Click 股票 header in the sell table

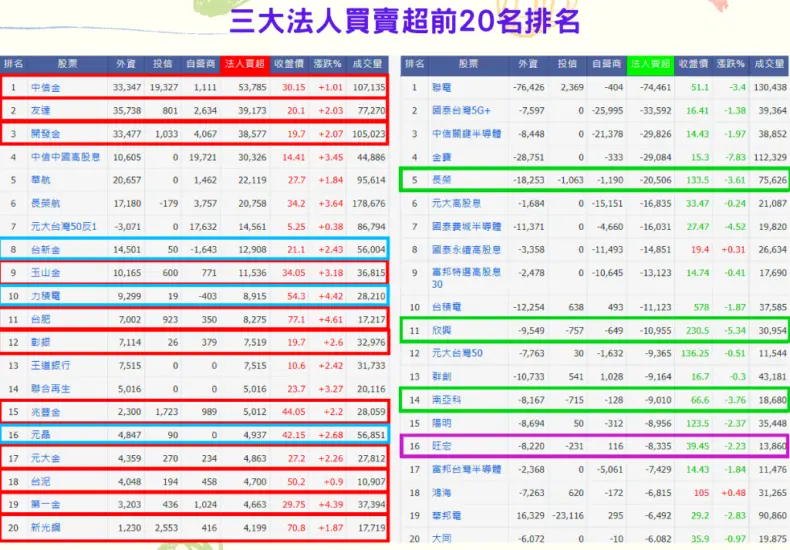(469, 64)
